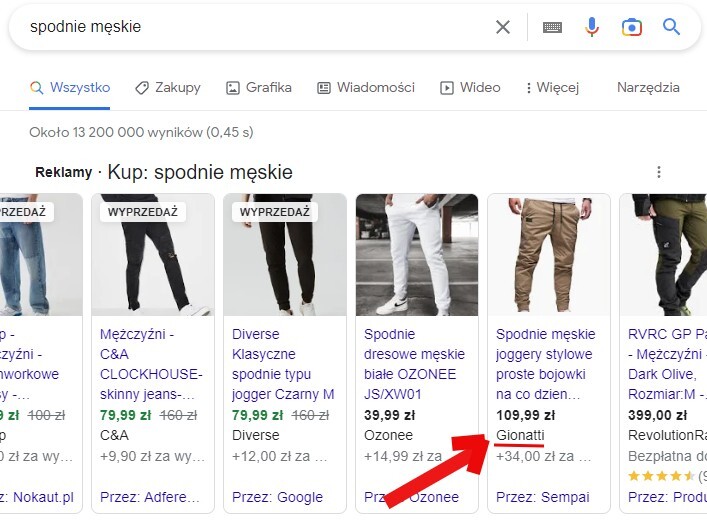This screenshot has height=522, width=707.
Task: Start voice search with microphone icon
Action: coord(592,27)
